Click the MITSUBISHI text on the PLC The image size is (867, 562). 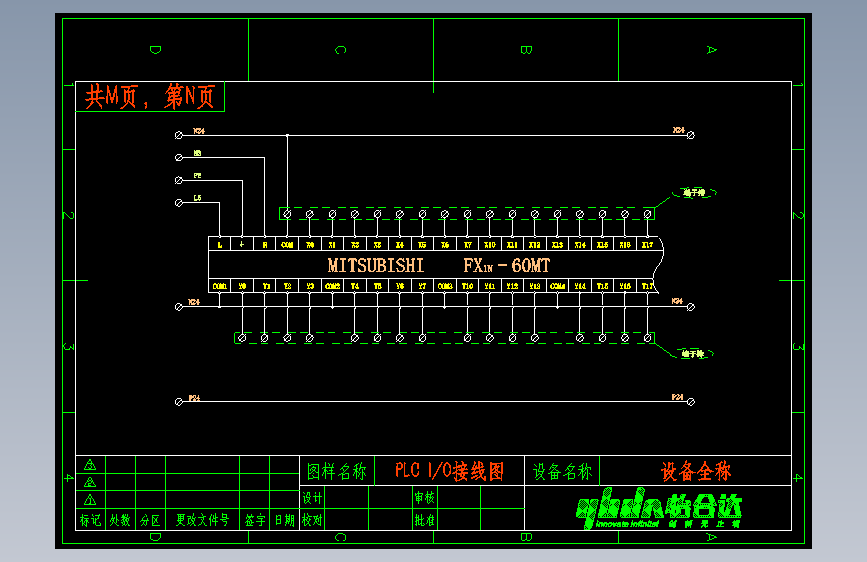click(x=375, y=266)
